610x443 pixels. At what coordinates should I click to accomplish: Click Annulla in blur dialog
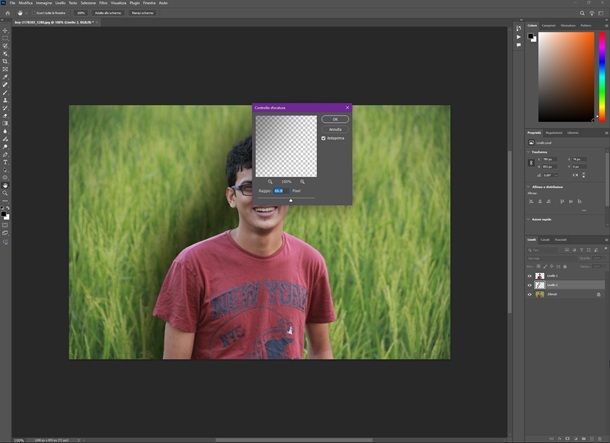[335, 129]
